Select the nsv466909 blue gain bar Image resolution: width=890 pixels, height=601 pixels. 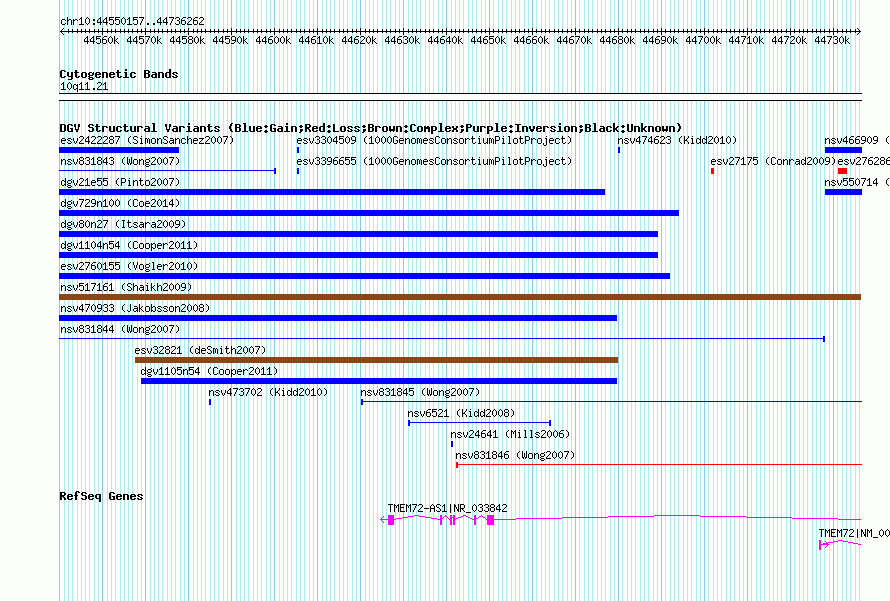pyautogui.click(x=843, y=150)
